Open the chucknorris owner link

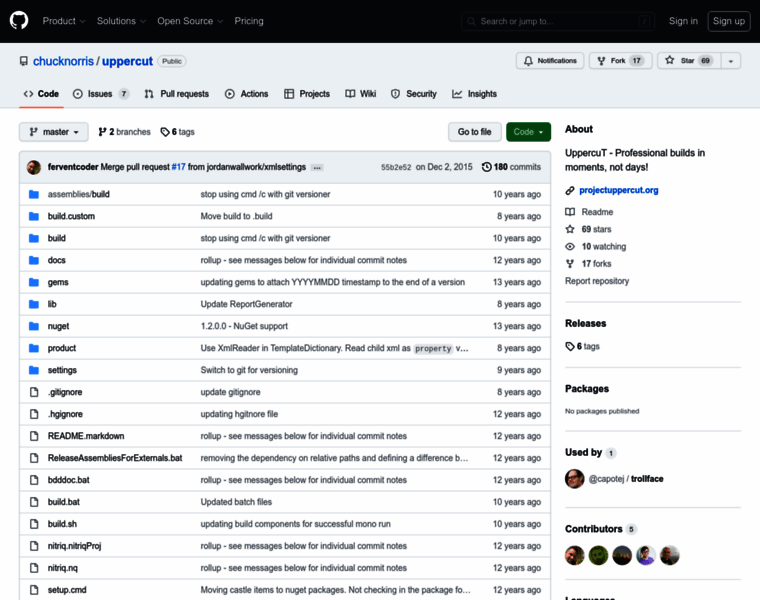[x=63, y=61]
